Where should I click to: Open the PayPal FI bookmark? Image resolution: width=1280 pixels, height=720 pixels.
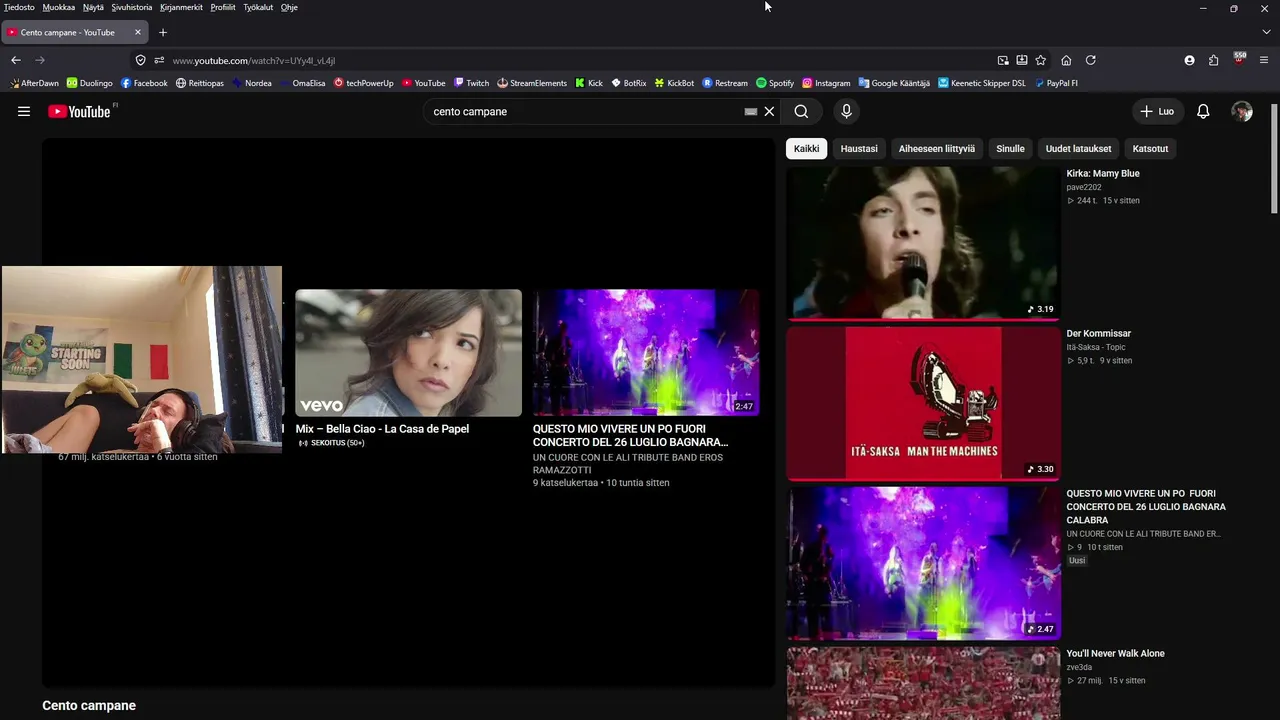pos(1056,83)
